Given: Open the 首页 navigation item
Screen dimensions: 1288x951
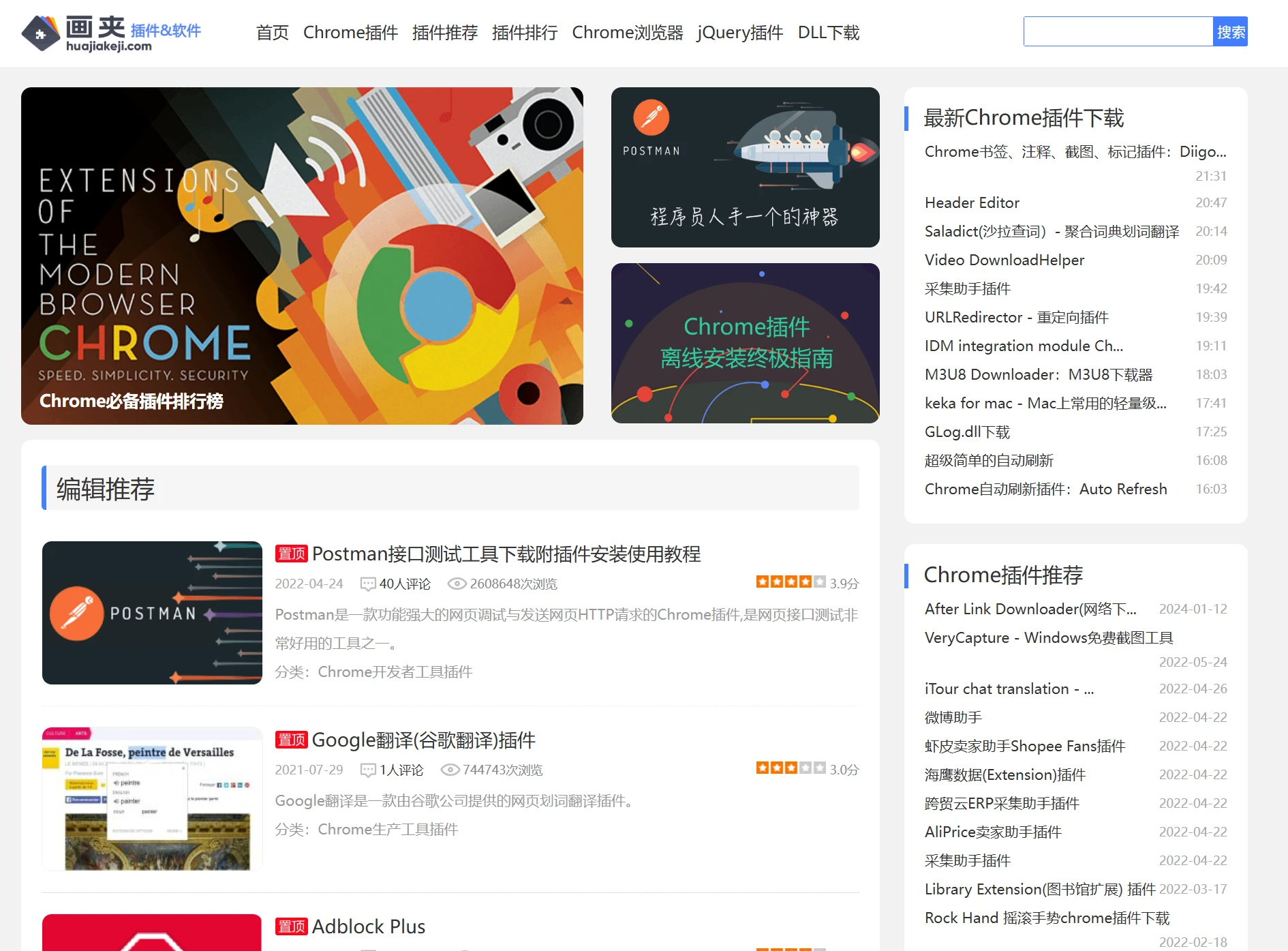Looking at the screenshot, I should (x=272, y=33).
